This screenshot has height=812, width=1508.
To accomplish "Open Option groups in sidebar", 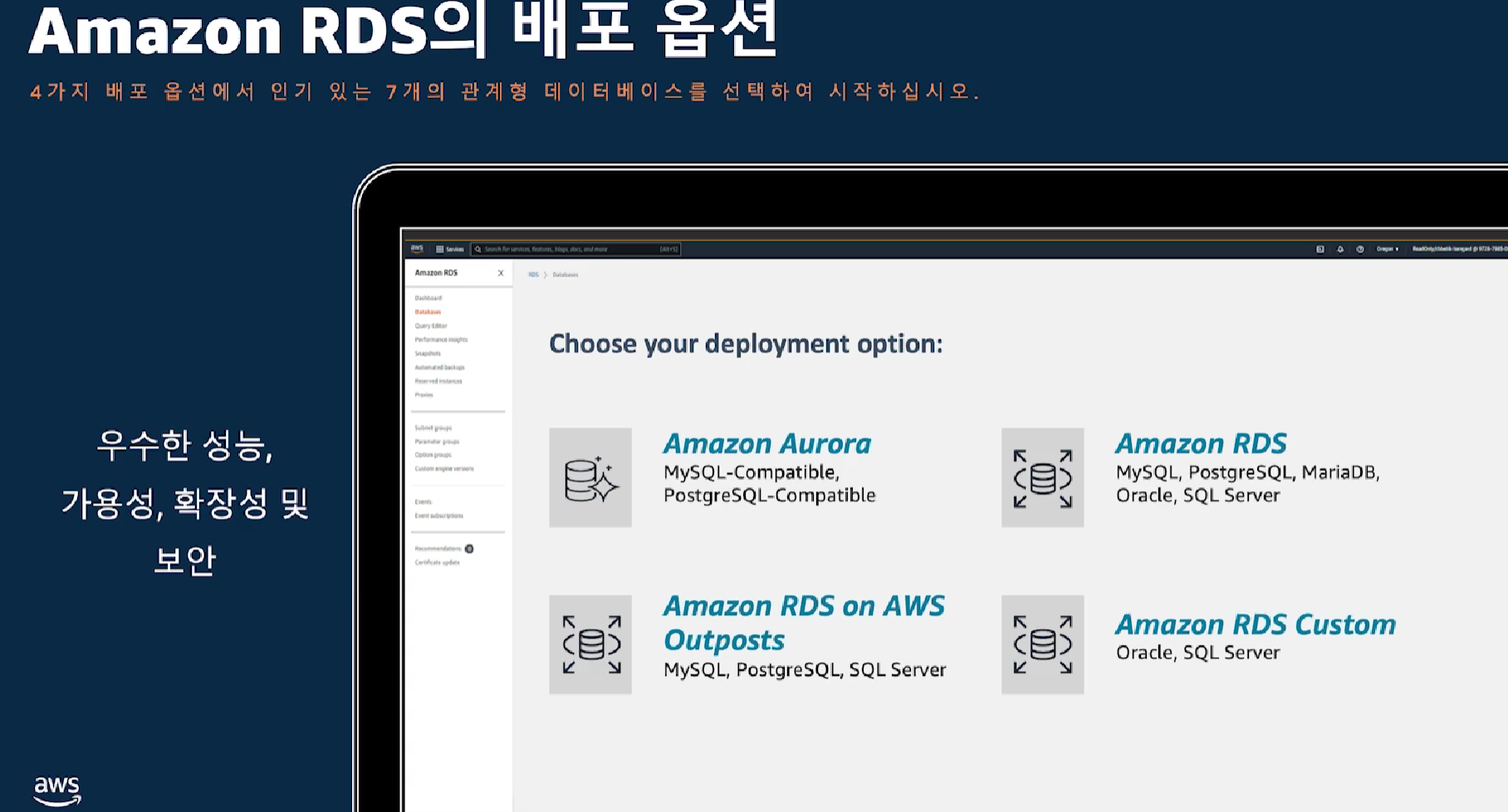I will [433, 455].
